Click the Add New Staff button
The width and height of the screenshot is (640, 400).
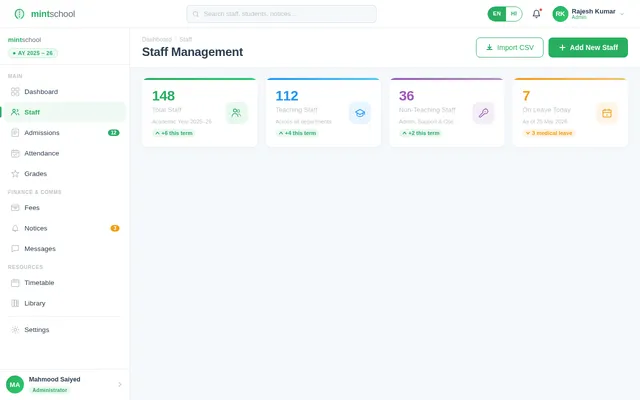587,47
